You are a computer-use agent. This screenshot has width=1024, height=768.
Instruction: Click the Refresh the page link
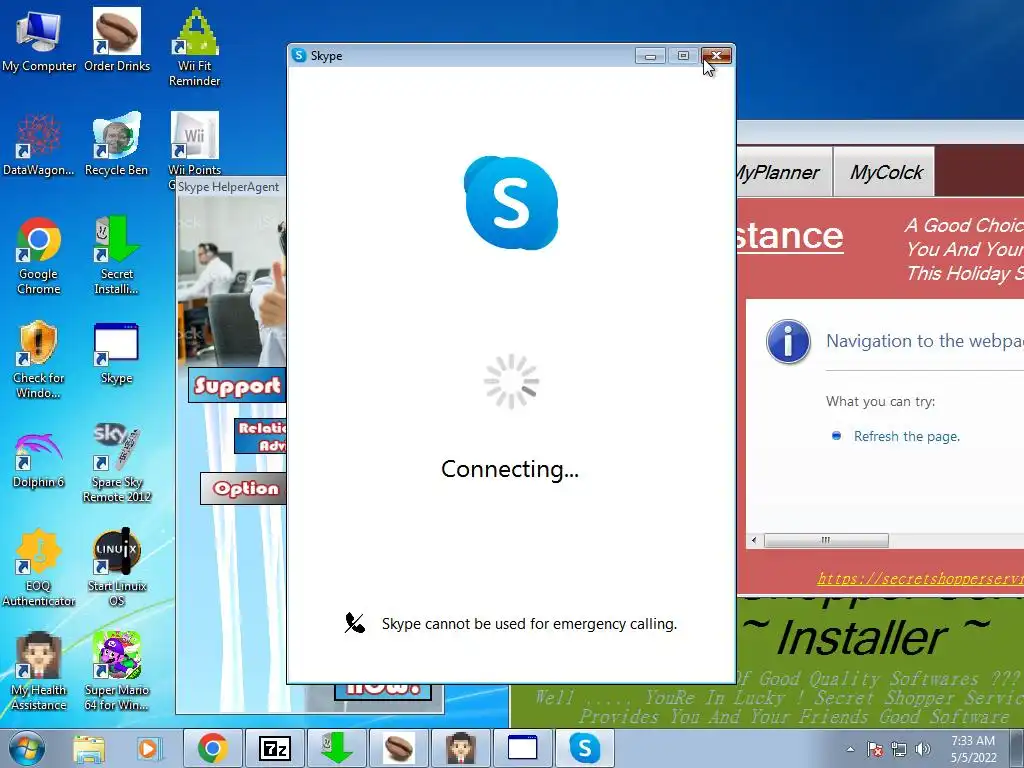(x=906, y=436)
